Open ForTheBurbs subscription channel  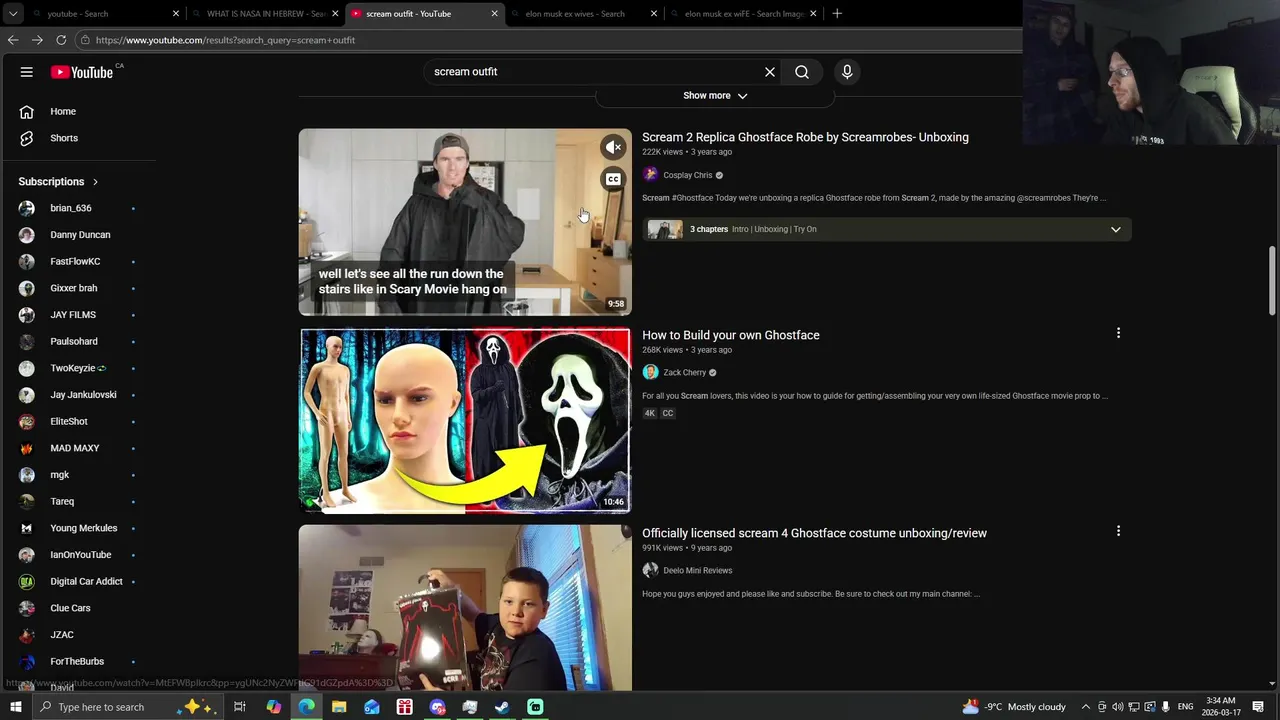pyautogui.click(x=78, y=661)
